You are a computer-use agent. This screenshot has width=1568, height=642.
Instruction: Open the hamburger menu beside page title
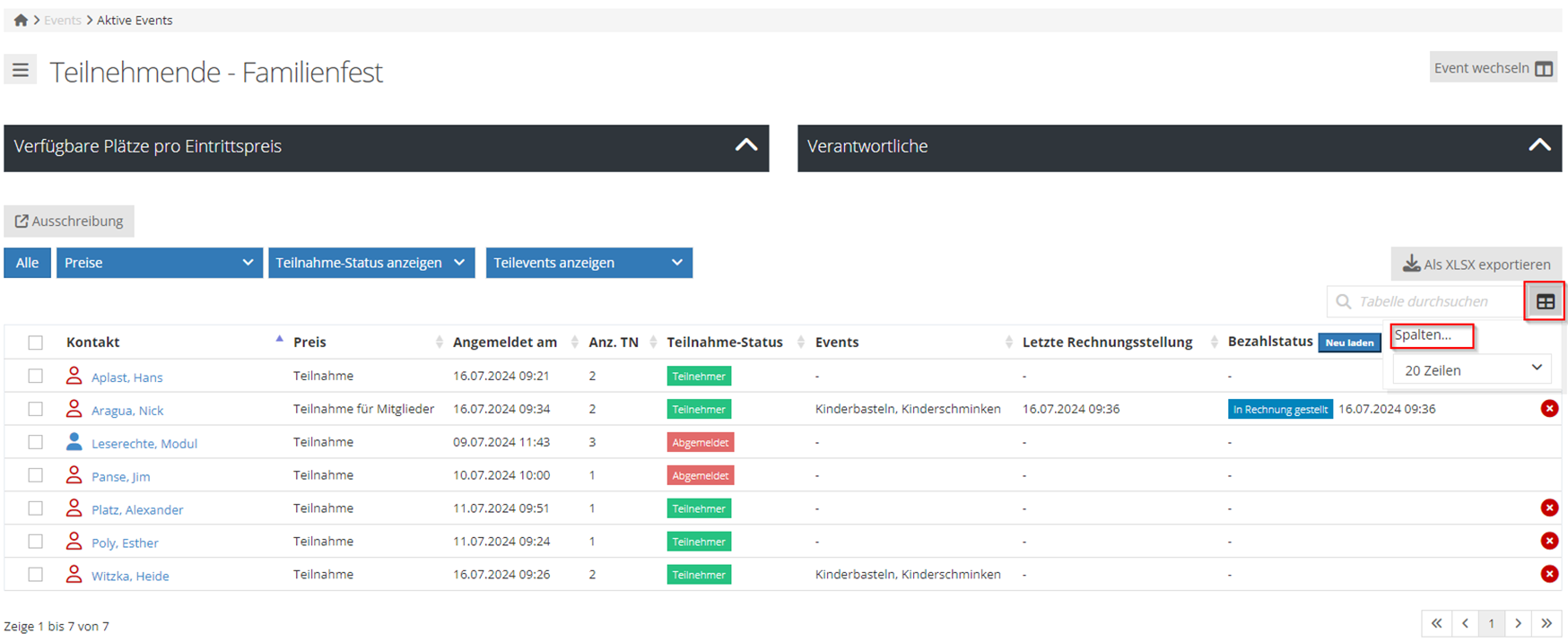click(21, 70)
